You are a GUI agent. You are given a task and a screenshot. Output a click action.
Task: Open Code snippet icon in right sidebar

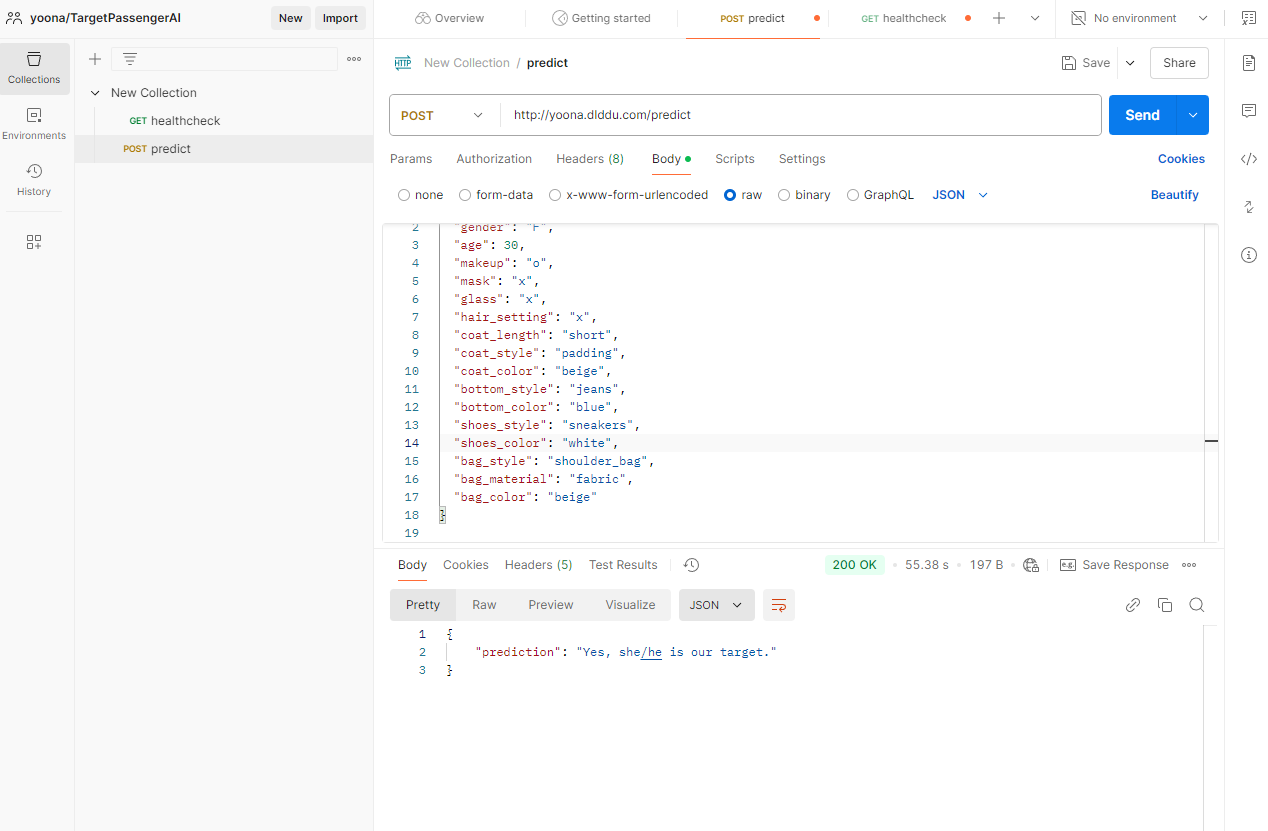point(1249,159)
